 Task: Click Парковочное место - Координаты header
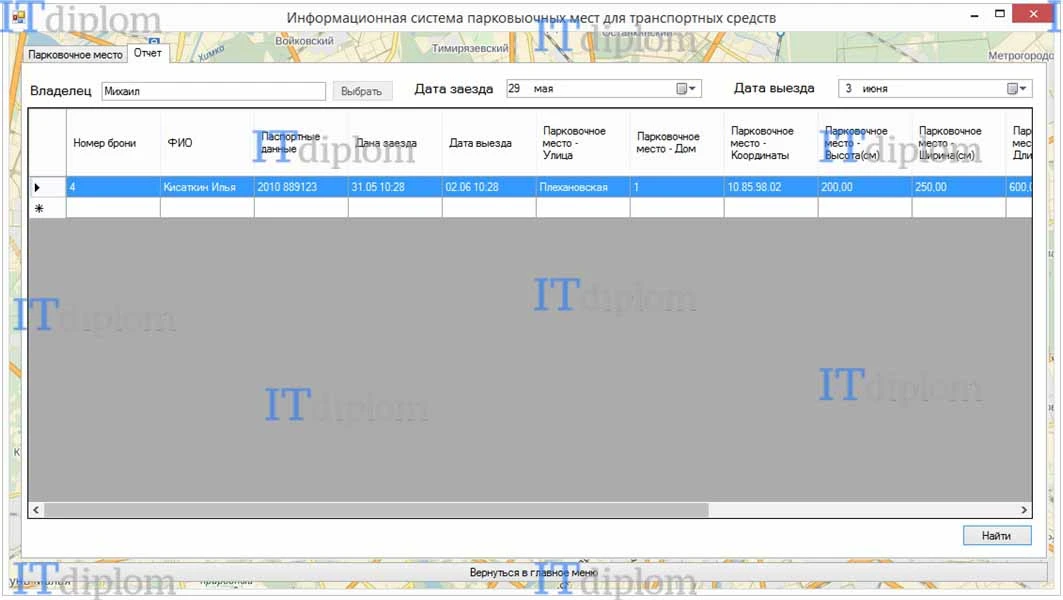click(x=771, y=143)
